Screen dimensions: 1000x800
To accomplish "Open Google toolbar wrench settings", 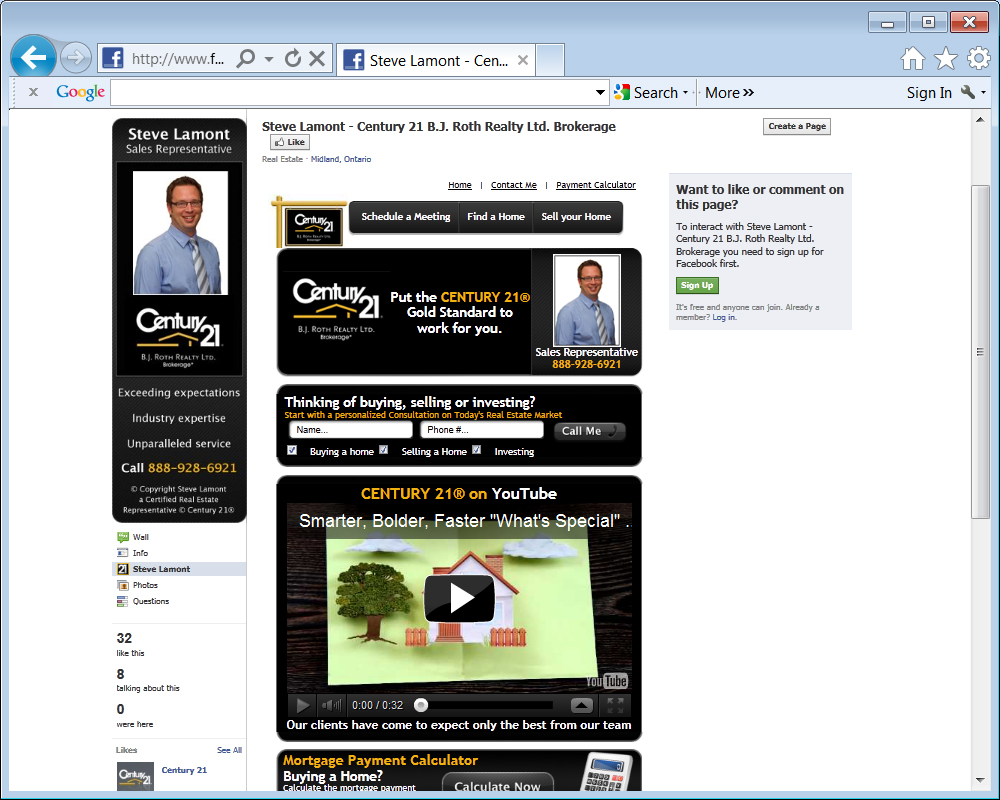I will click(x=968, y=93).
